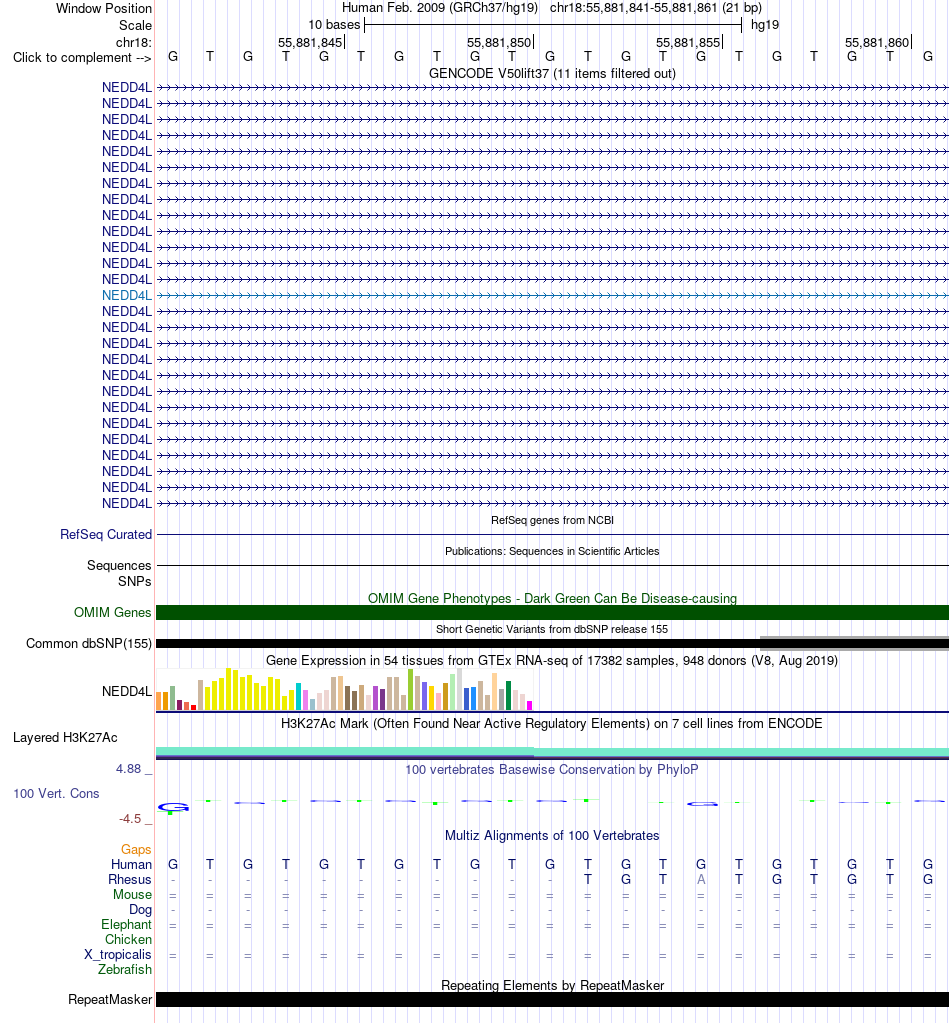The width and height of the screenshot is (950, 1023).
Task: Click the X_tropicalis alignment row label
Action: (x=117, y=954)
